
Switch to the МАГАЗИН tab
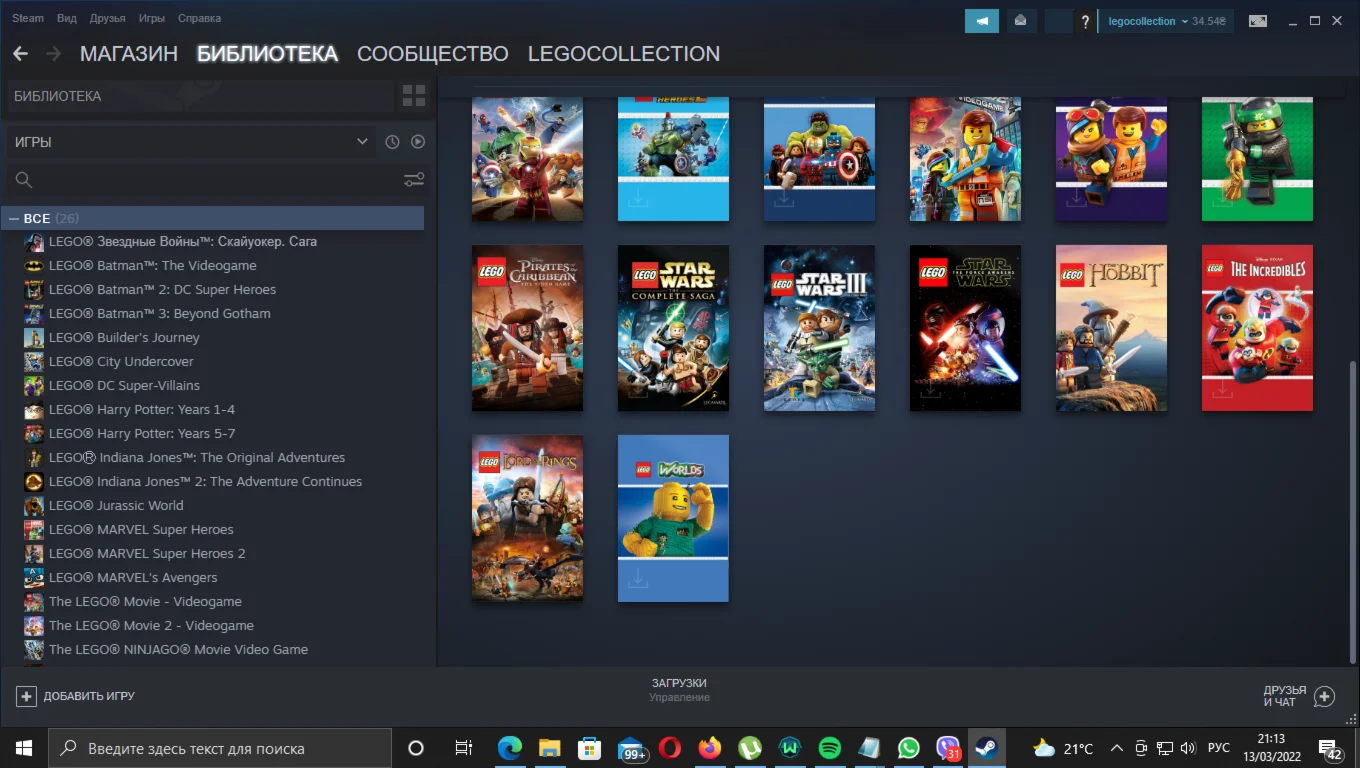(128, 54)
